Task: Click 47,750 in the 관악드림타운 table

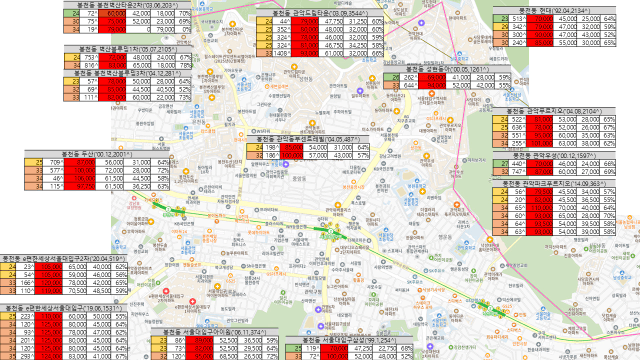Action: 331,21
